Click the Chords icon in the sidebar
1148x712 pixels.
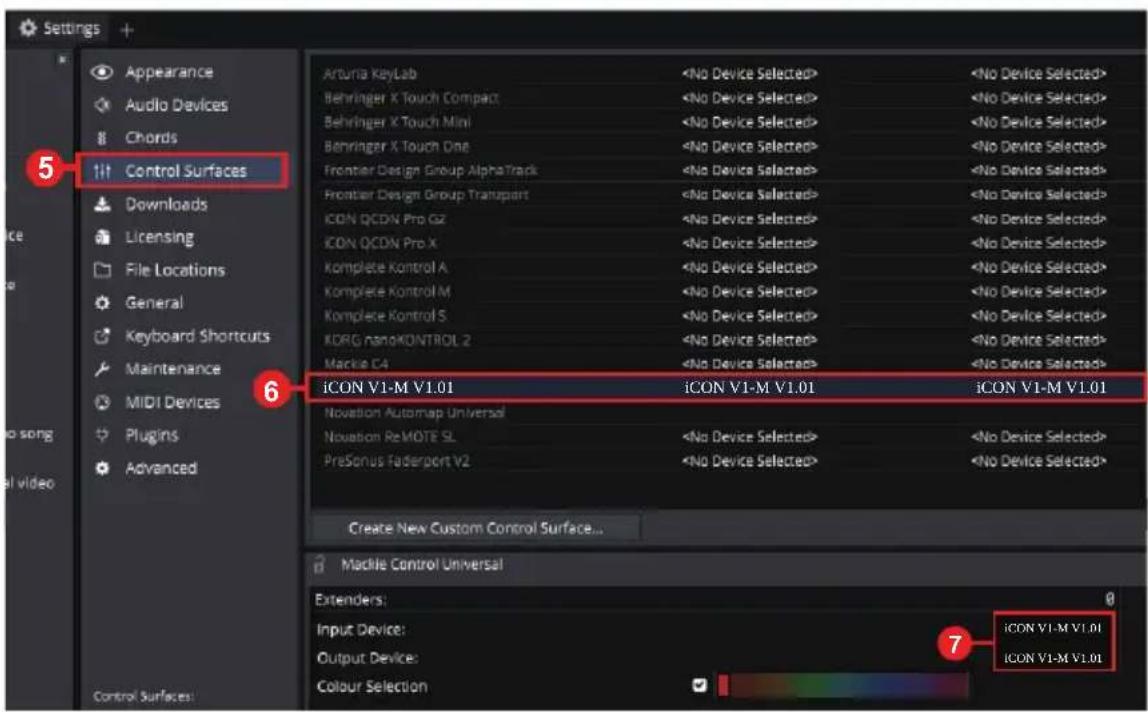point(102,138)
